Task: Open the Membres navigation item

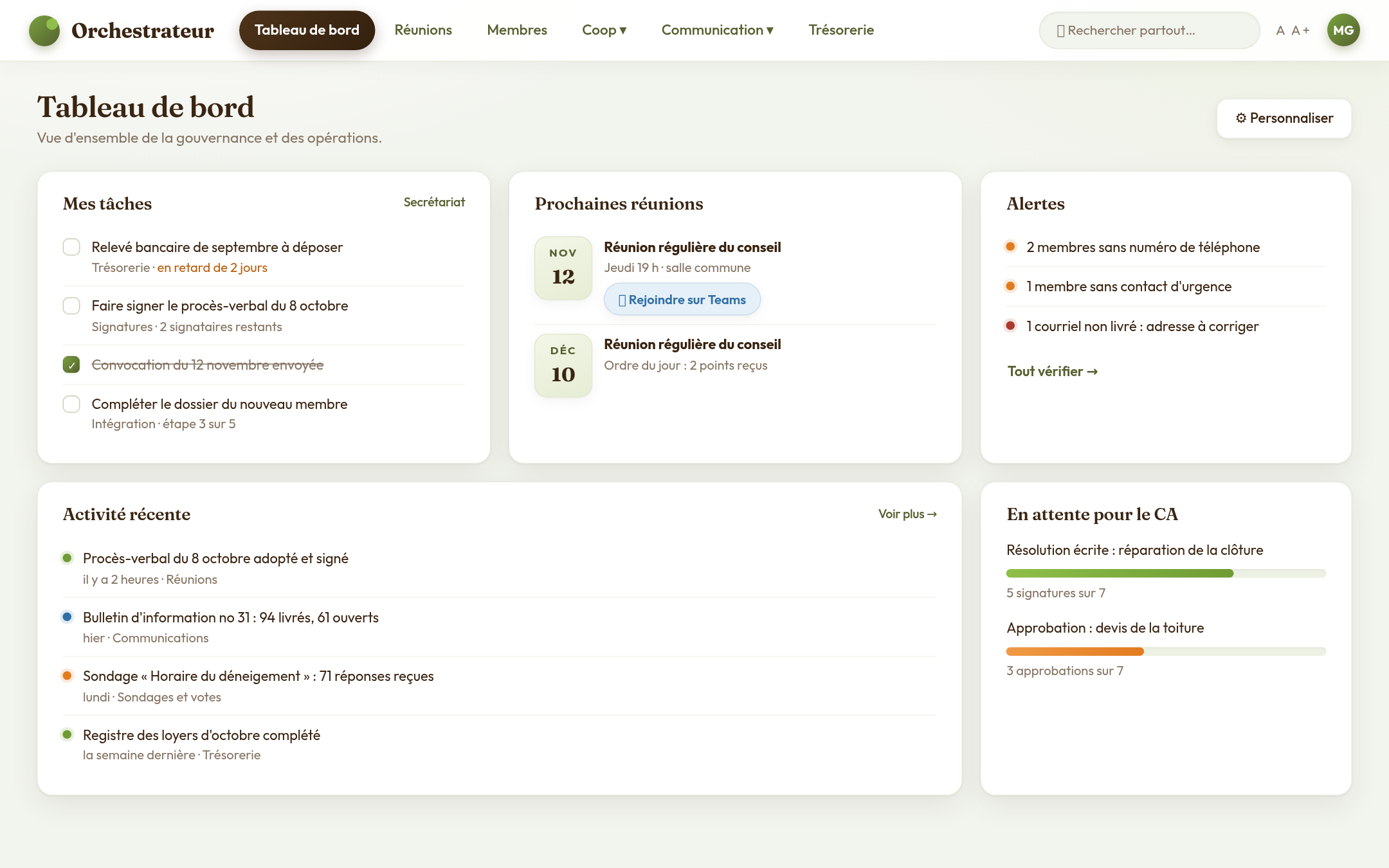Action: pyautogui.click(x=517, y=30)
